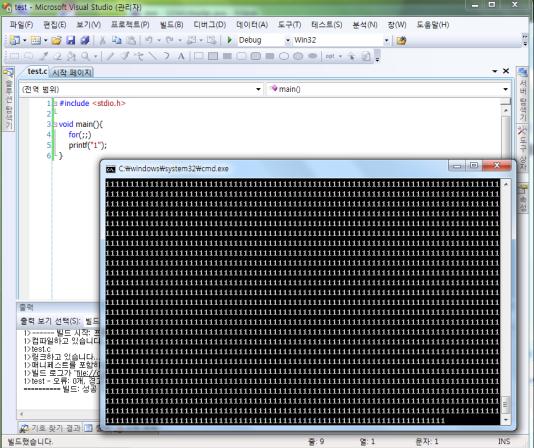Click the Save icon in the toolbar
Screen dimensions: 534x448
pyautogui.click(x=70, y=41)
